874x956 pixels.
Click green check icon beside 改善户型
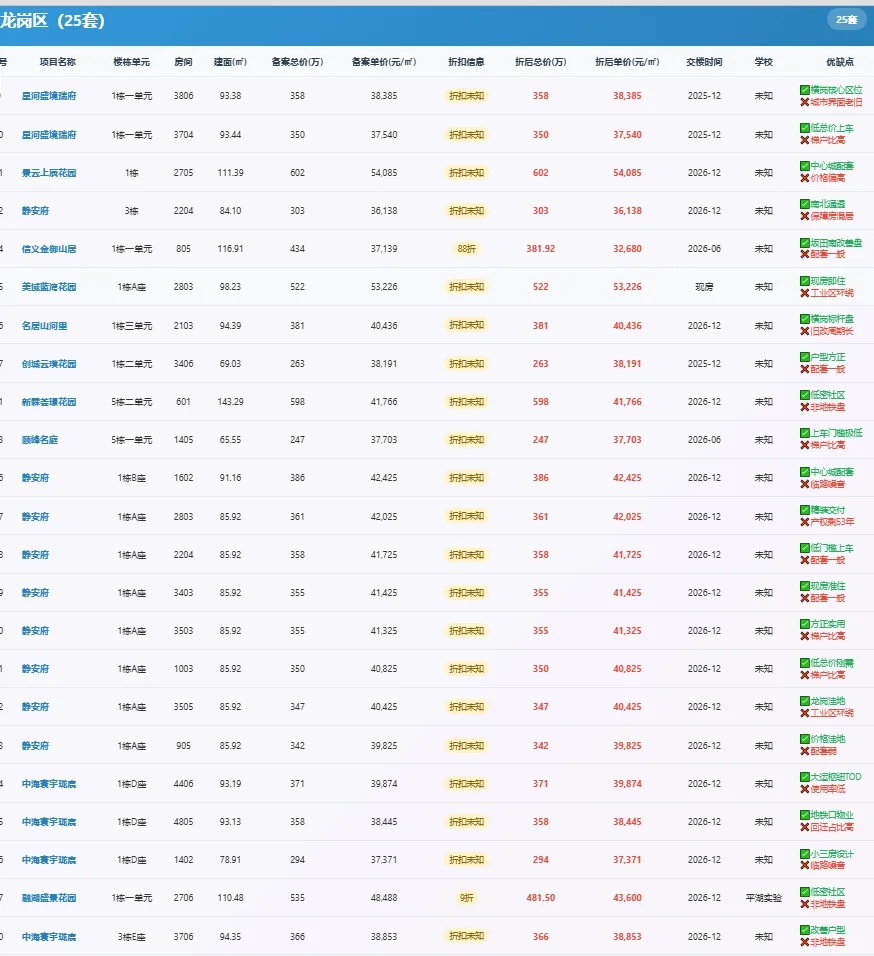pos(805,930)
